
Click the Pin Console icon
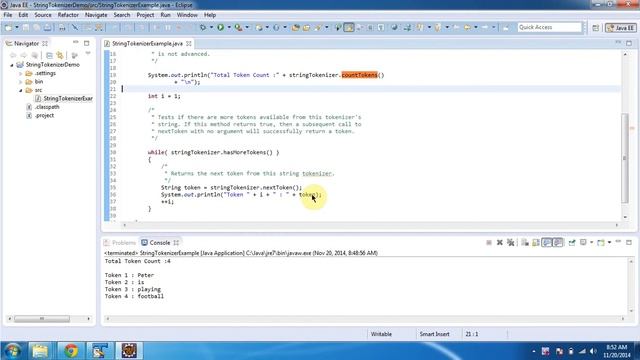point(572,242)
